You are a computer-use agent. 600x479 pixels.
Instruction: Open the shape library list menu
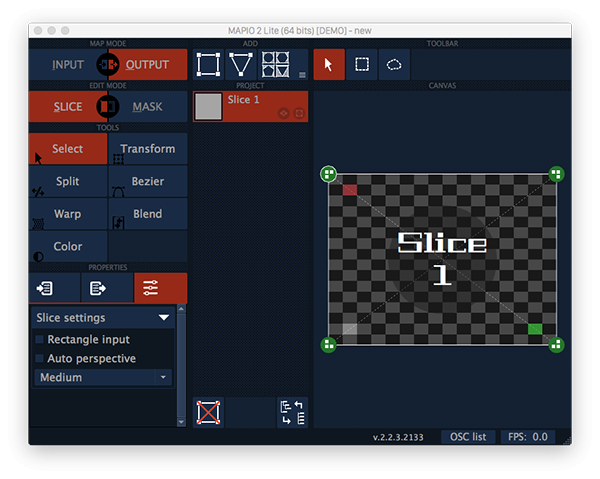point(302,75)
